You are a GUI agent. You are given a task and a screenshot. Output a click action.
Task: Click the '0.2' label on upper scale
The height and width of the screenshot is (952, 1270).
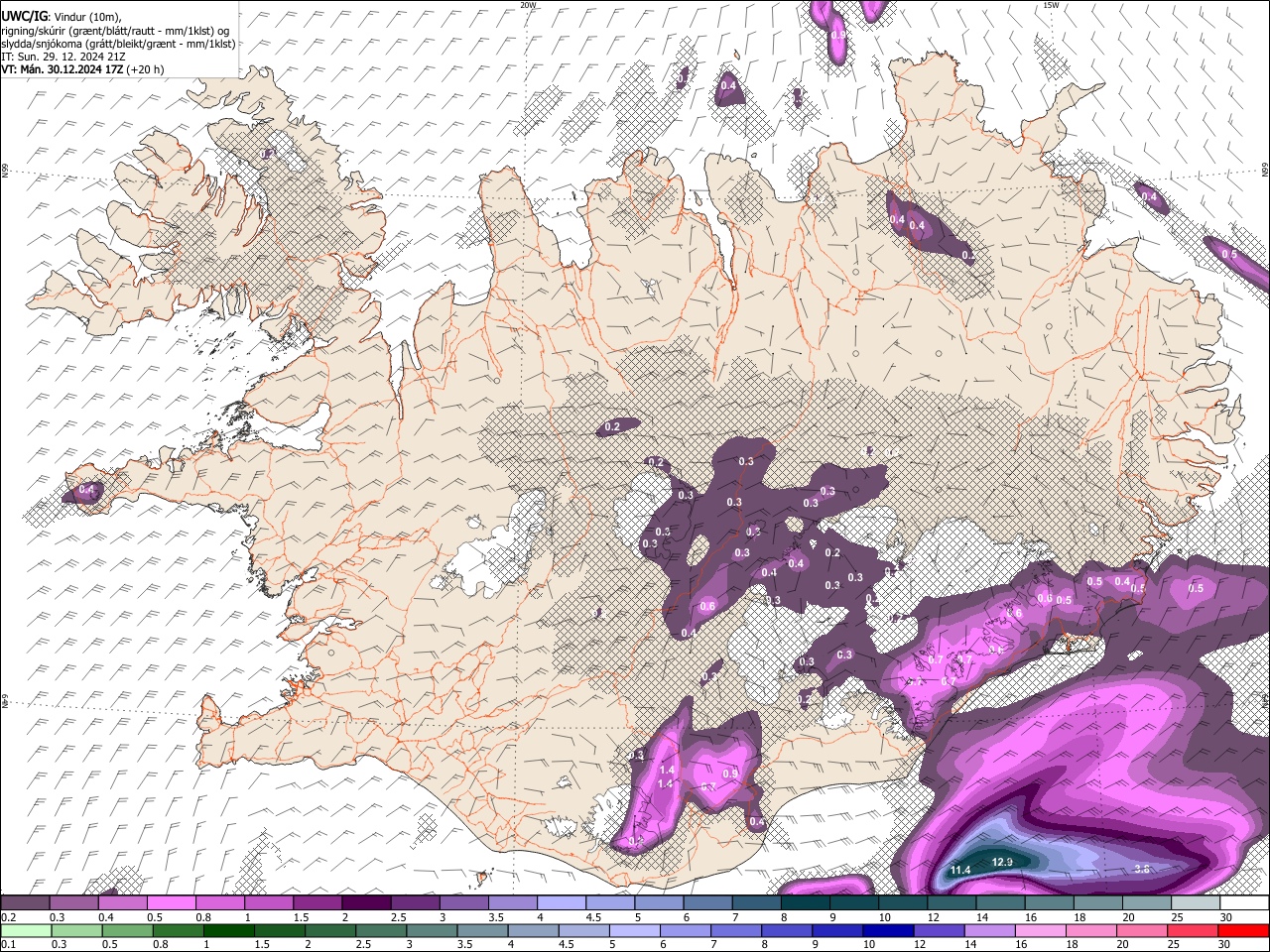7,917
